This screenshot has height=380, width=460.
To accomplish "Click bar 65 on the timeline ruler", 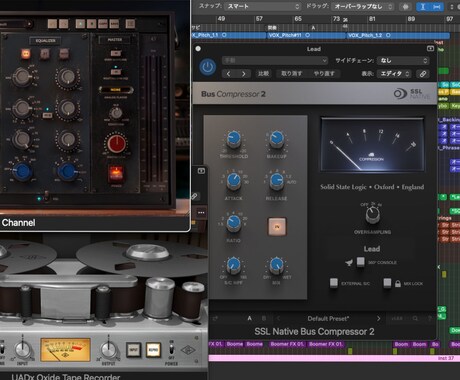I will (298, 19).
